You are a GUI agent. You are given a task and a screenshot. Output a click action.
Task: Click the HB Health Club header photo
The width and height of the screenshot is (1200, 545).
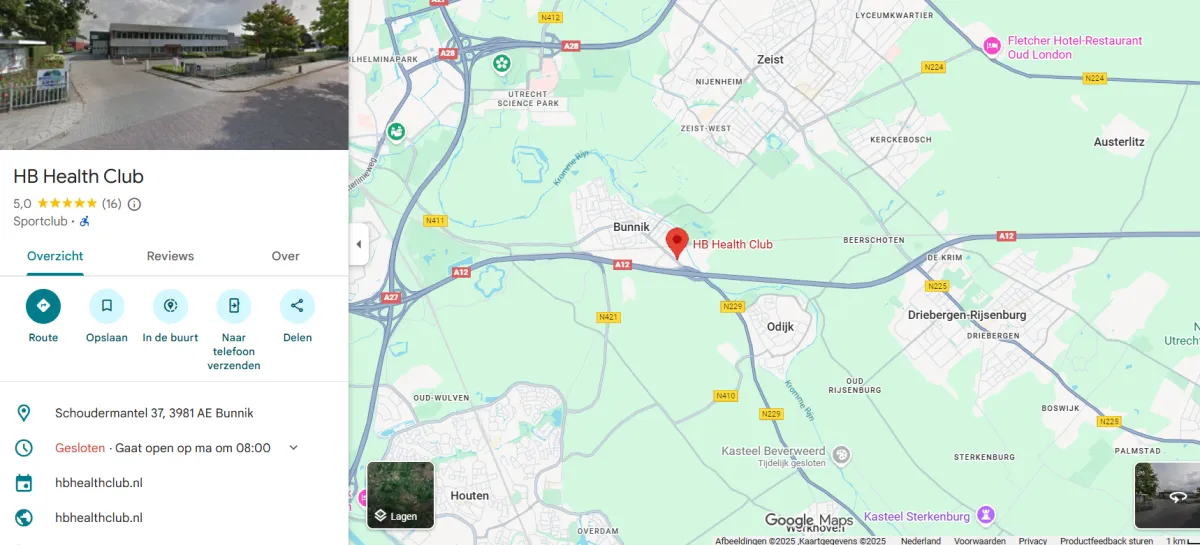click(x=174, y=75)
